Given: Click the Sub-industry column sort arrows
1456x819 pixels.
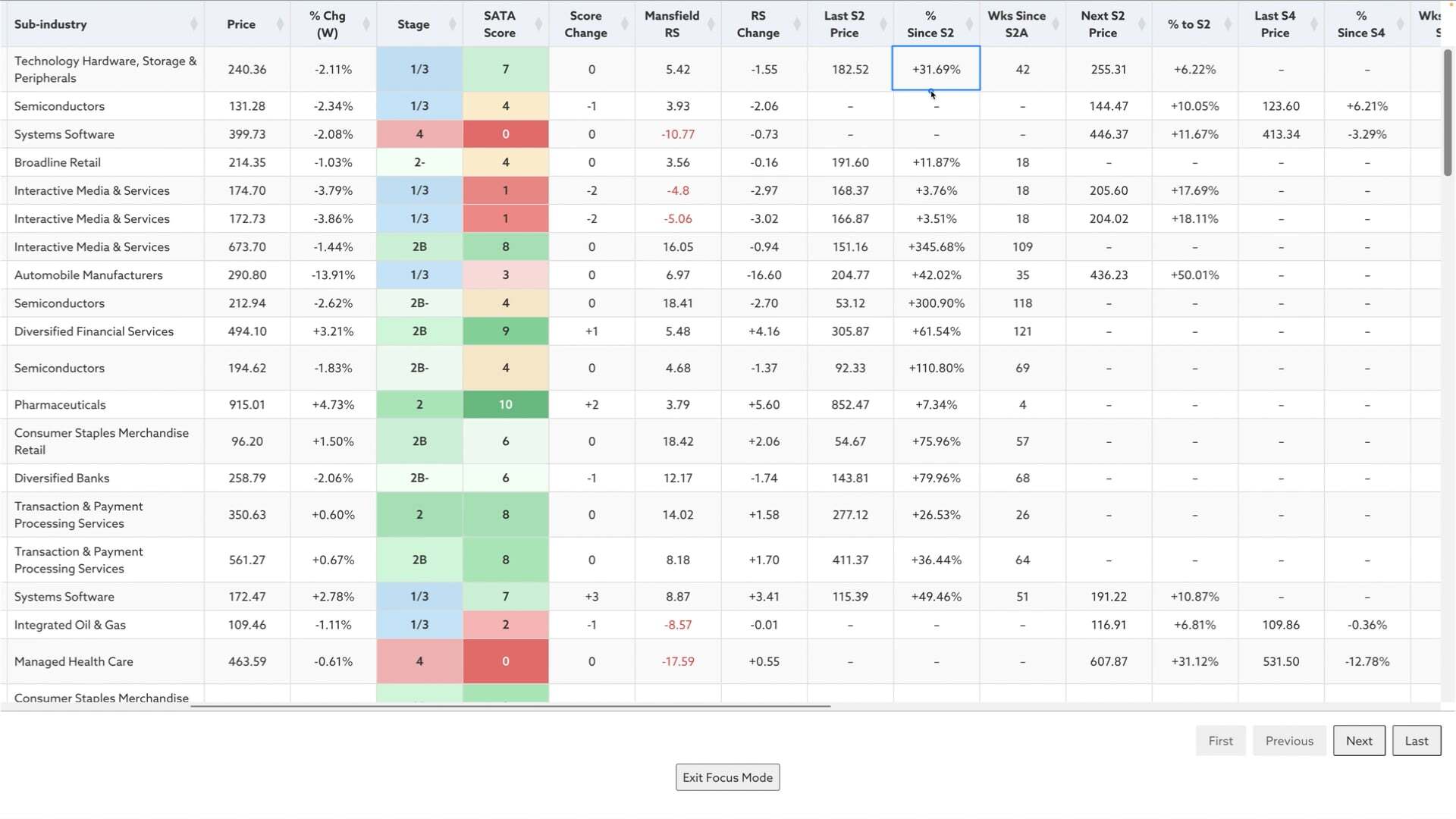Looking at the screenshot, I should coord(194,24).
